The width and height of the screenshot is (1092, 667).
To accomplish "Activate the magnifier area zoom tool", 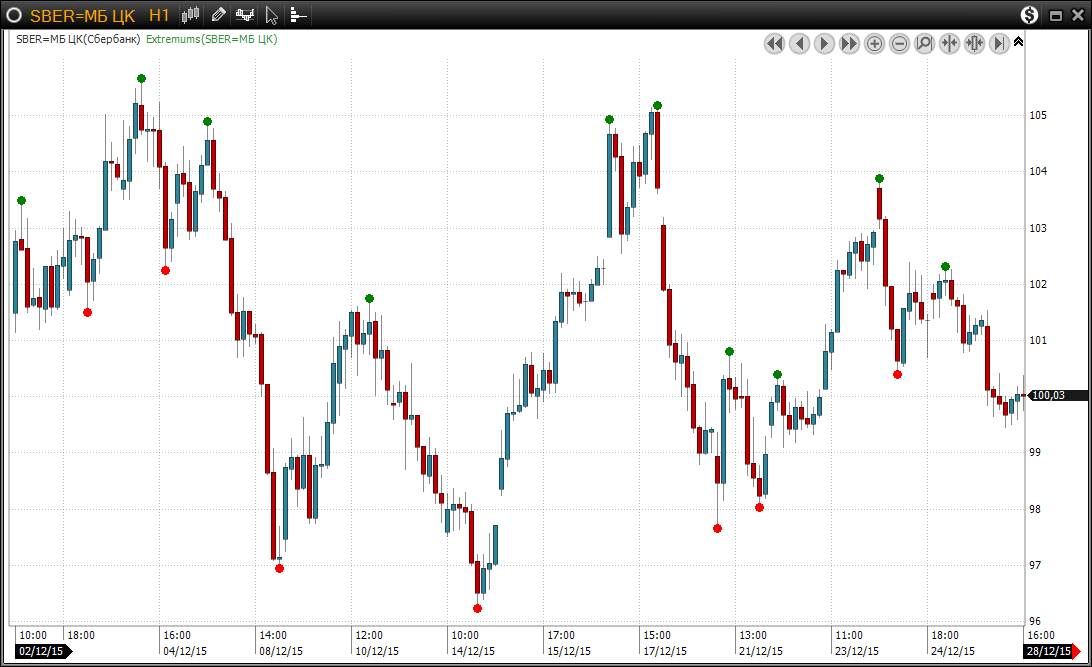I will coord(924,43).
